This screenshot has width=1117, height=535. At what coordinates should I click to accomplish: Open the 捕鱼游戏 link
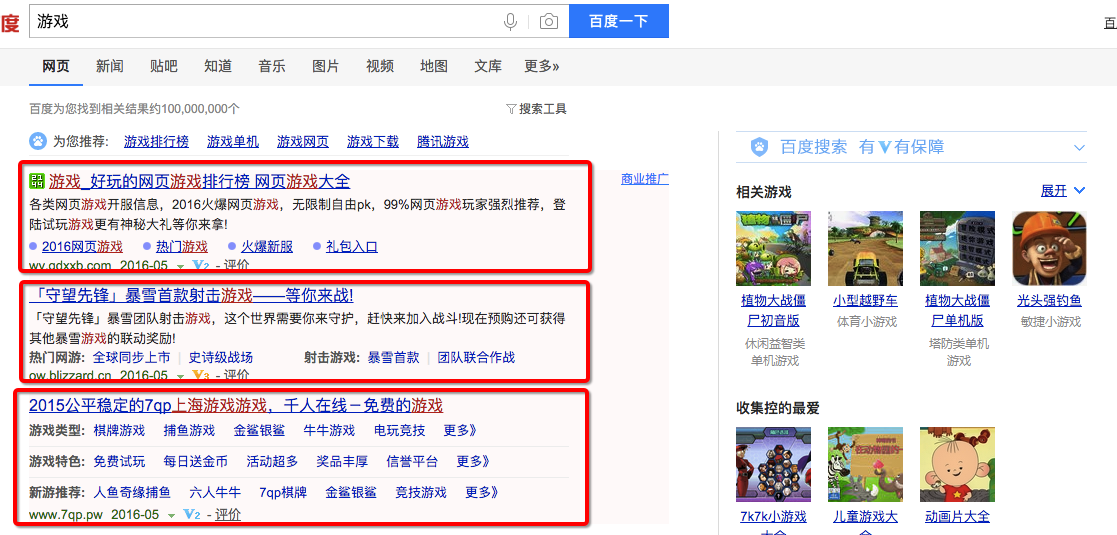pyautogui.click(x=189, y=430)
